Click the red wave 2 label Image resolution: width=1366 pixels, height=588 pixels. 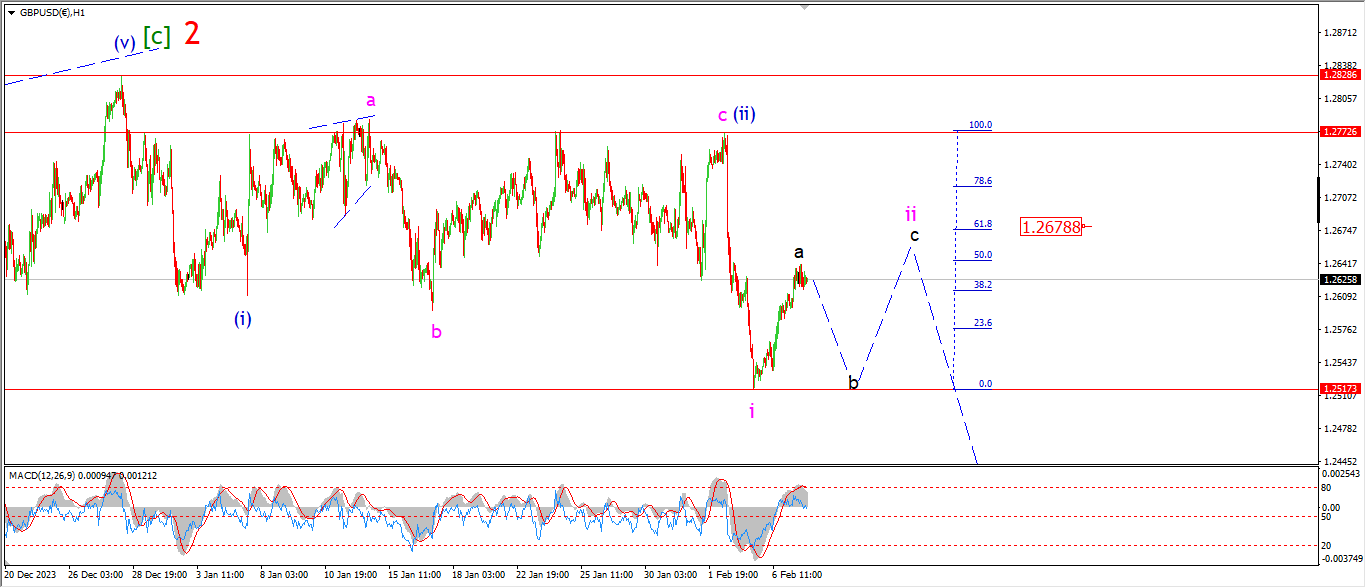coord(192,34)
